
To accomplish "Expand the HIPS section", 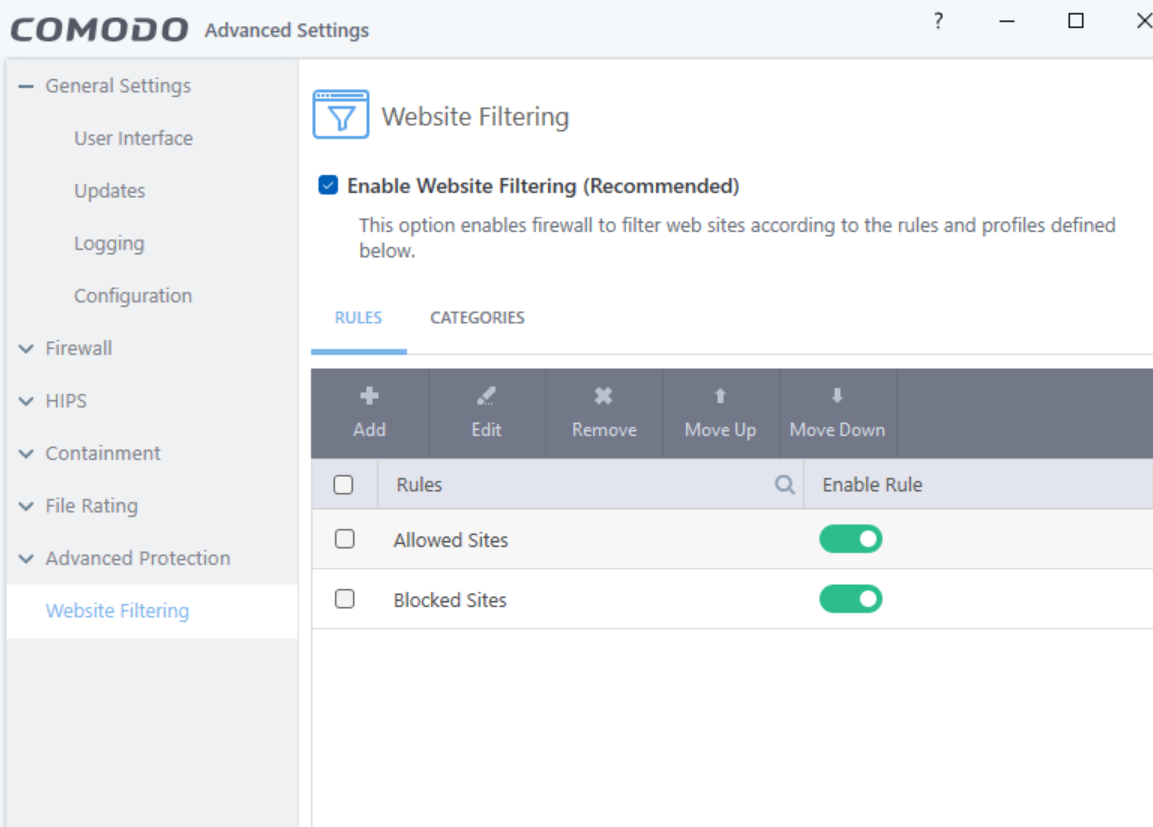I will point(27,401).
